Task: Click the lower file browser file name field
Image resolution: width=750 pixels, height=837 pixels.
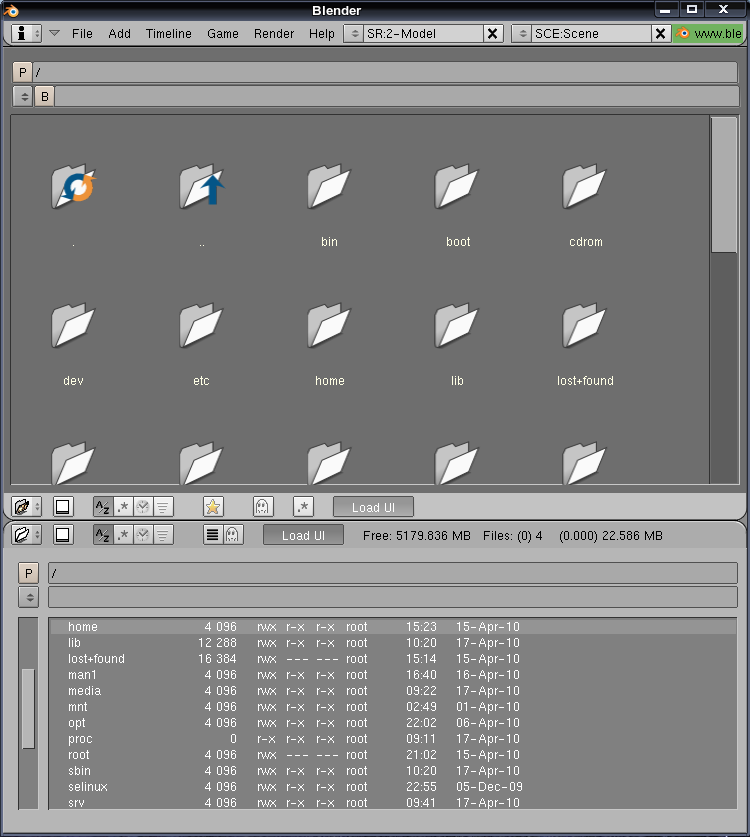Action: (x=393, y=597)
